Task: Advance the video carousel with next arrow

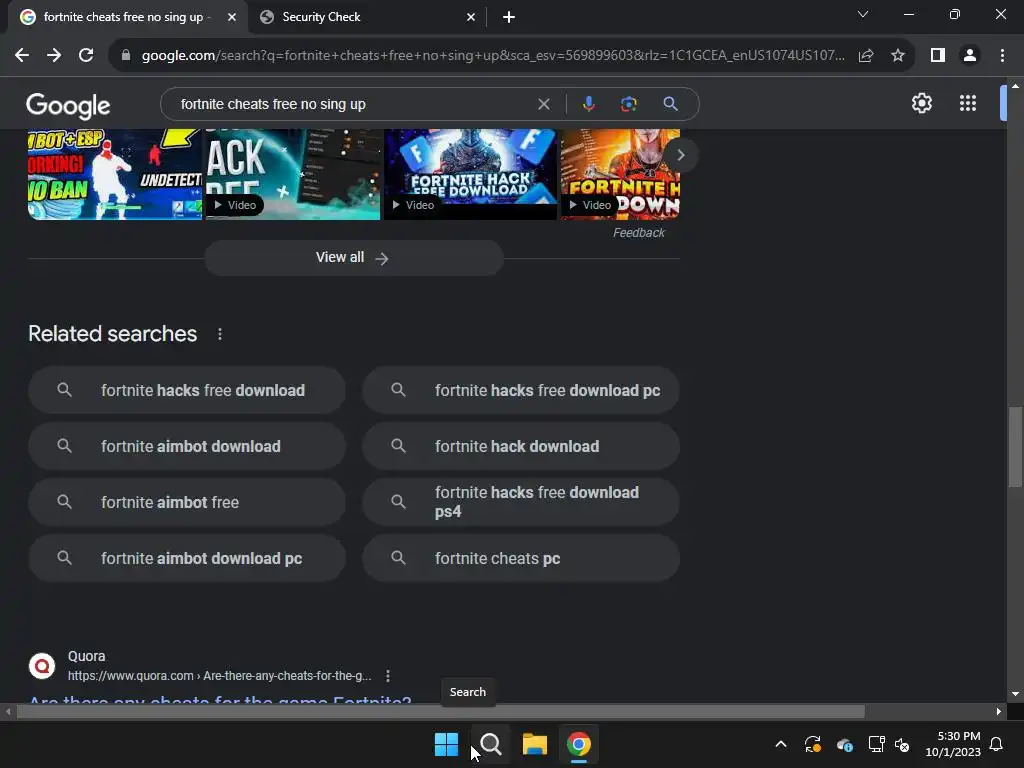Action: click(x=680, y=155)
